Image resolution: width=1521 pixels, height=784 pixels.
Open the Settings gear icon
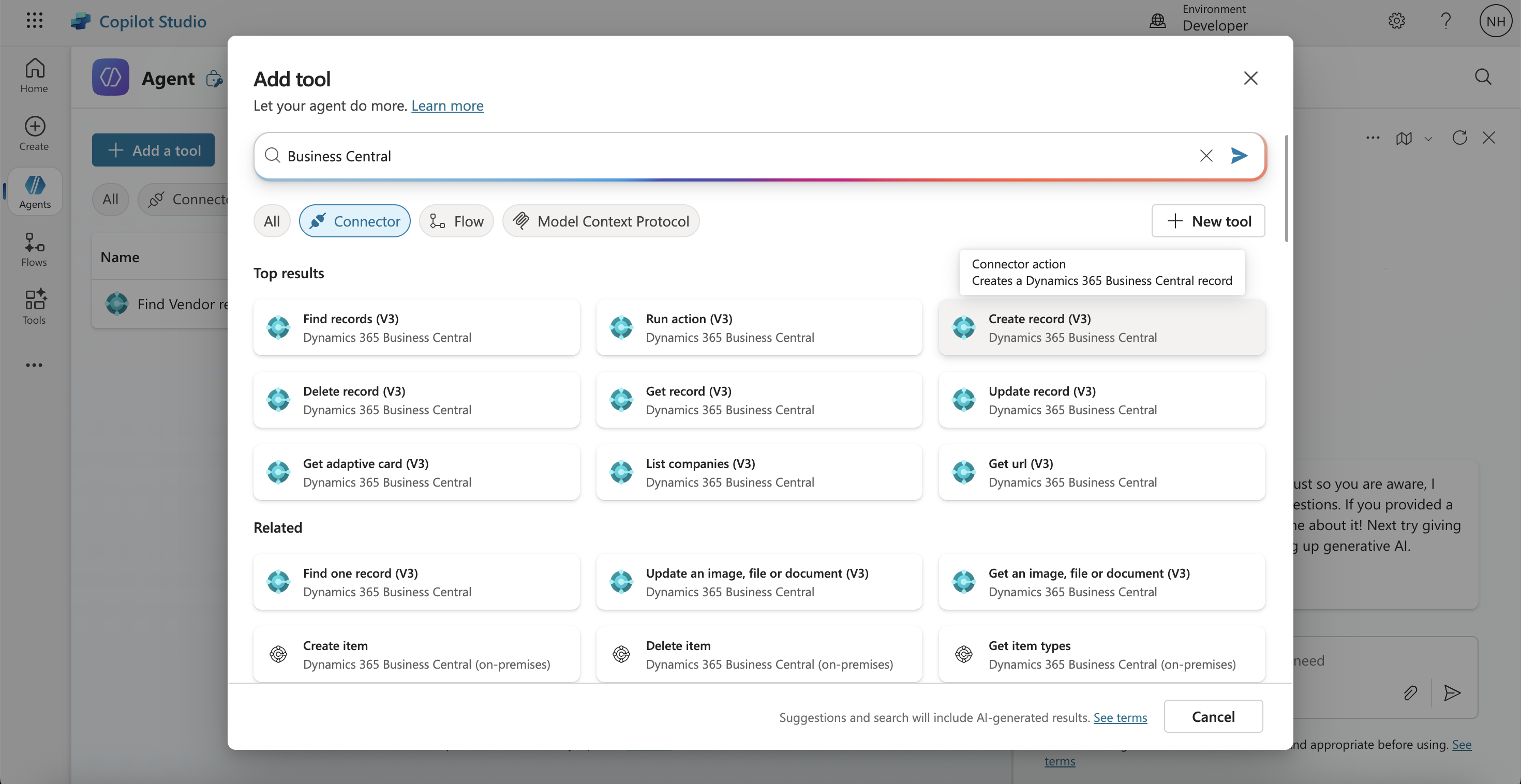tap(1396, 21)
